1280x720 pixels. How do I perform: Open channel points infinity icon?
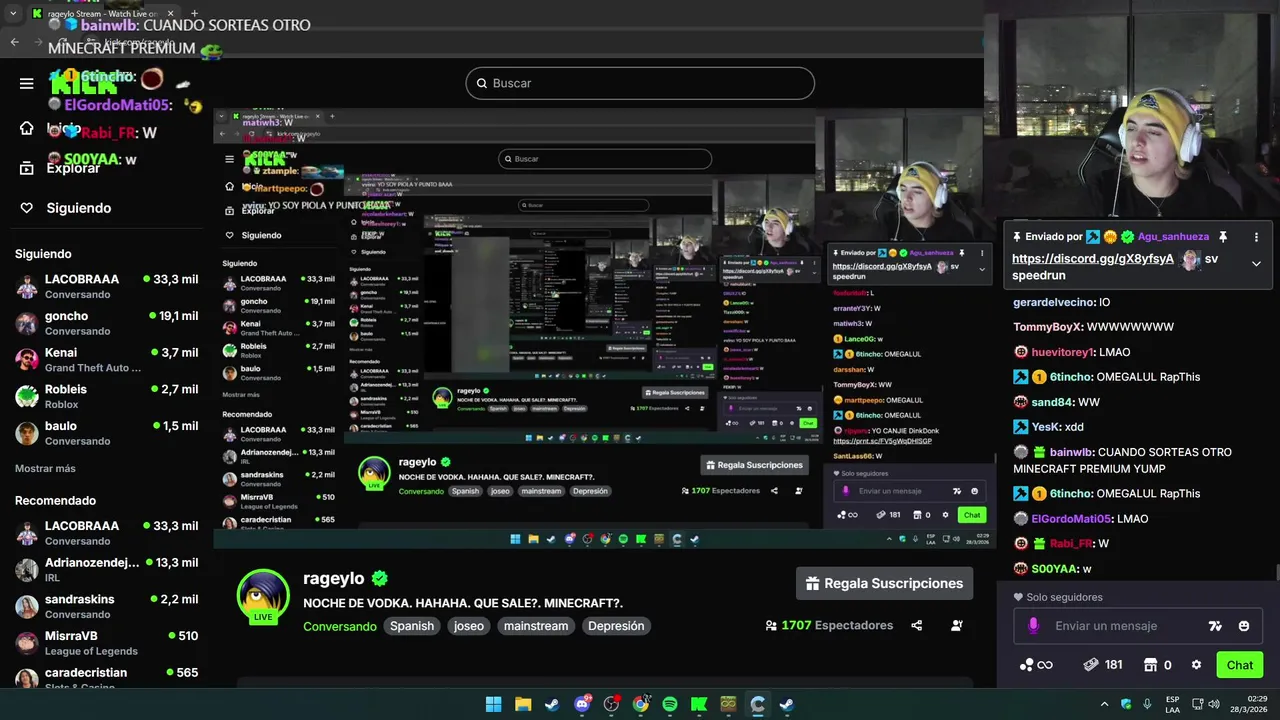tap(1036, 665)
